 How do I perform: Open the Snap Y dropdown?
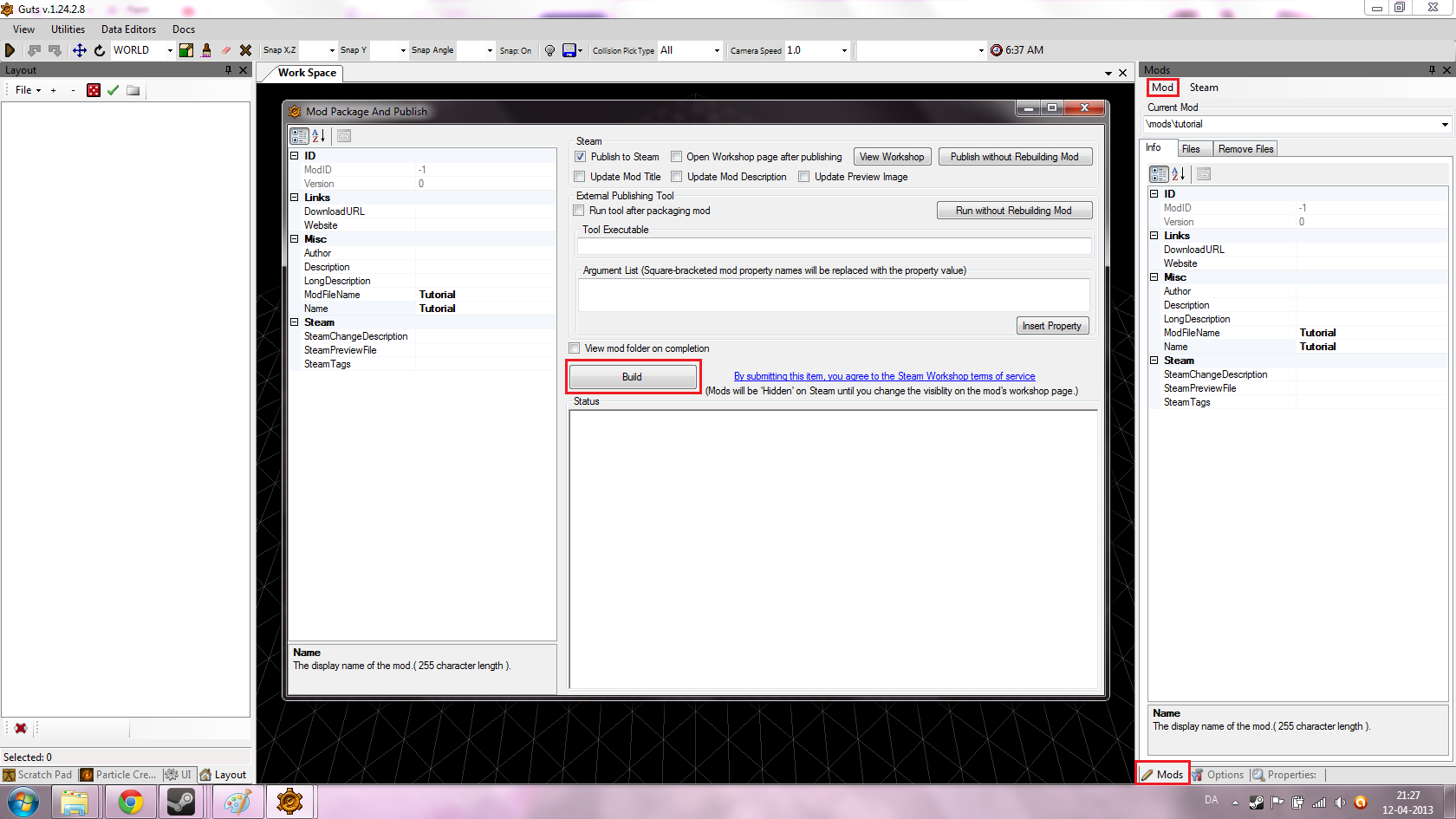tap(403, 50)
